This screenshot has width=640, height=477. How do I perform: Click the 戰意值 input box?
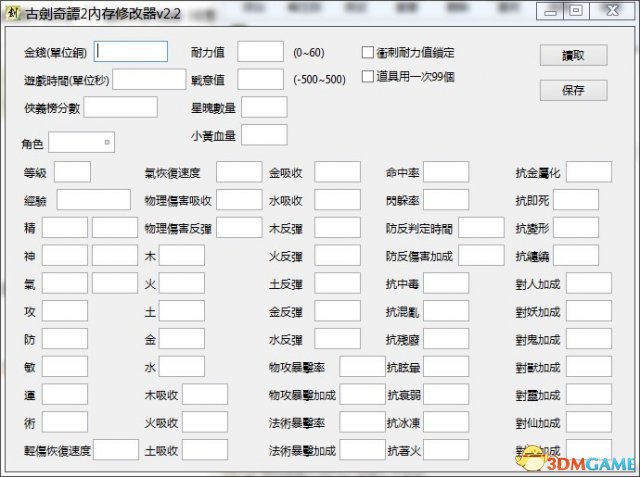coord(261,79)
